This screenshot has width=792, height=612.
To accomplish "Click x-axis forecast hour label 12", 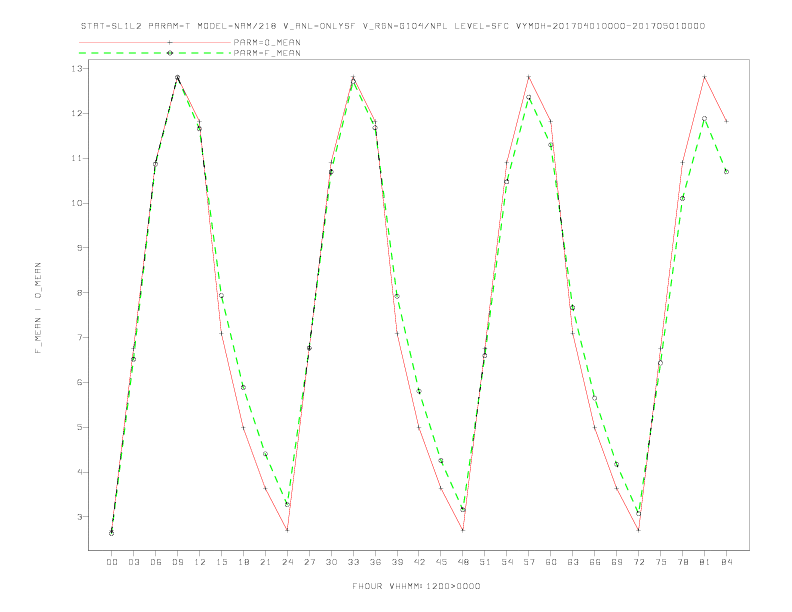I will (x=200, y=562).
